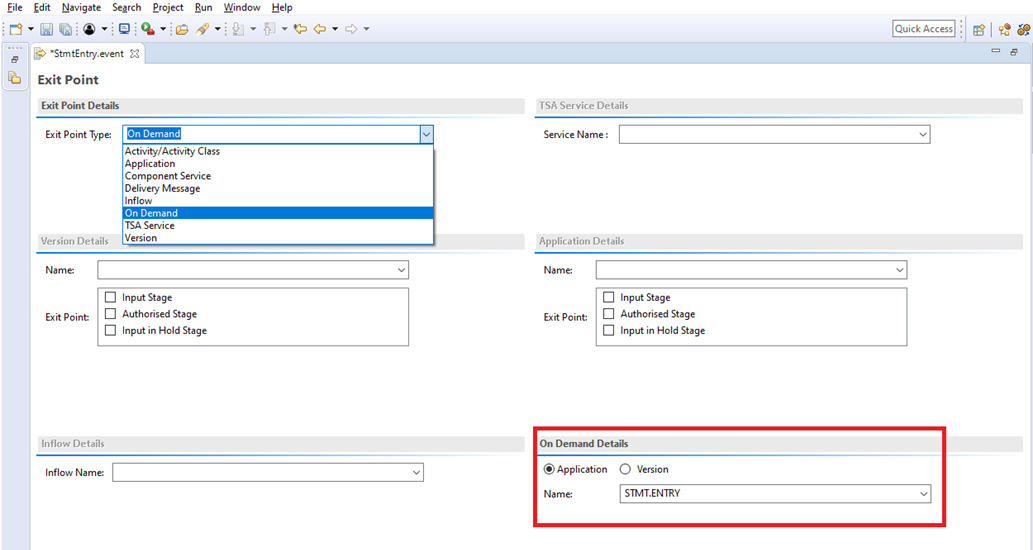Check Input Stage under Version Details
The width and height of the screenshot is (1033, 550).
coord(111,297)
